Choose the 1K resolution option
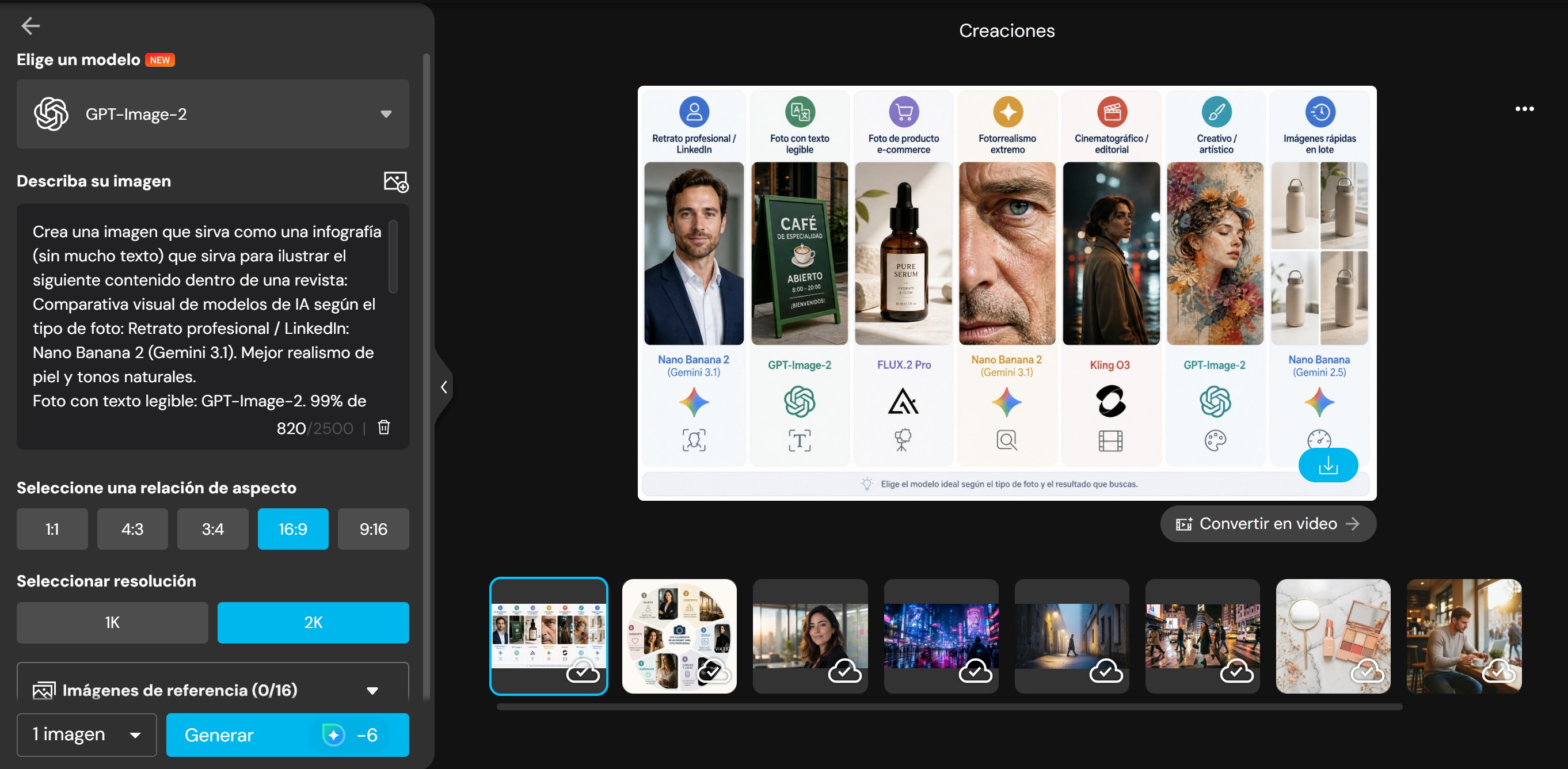 pyautogui.click(x=113, y=623)
